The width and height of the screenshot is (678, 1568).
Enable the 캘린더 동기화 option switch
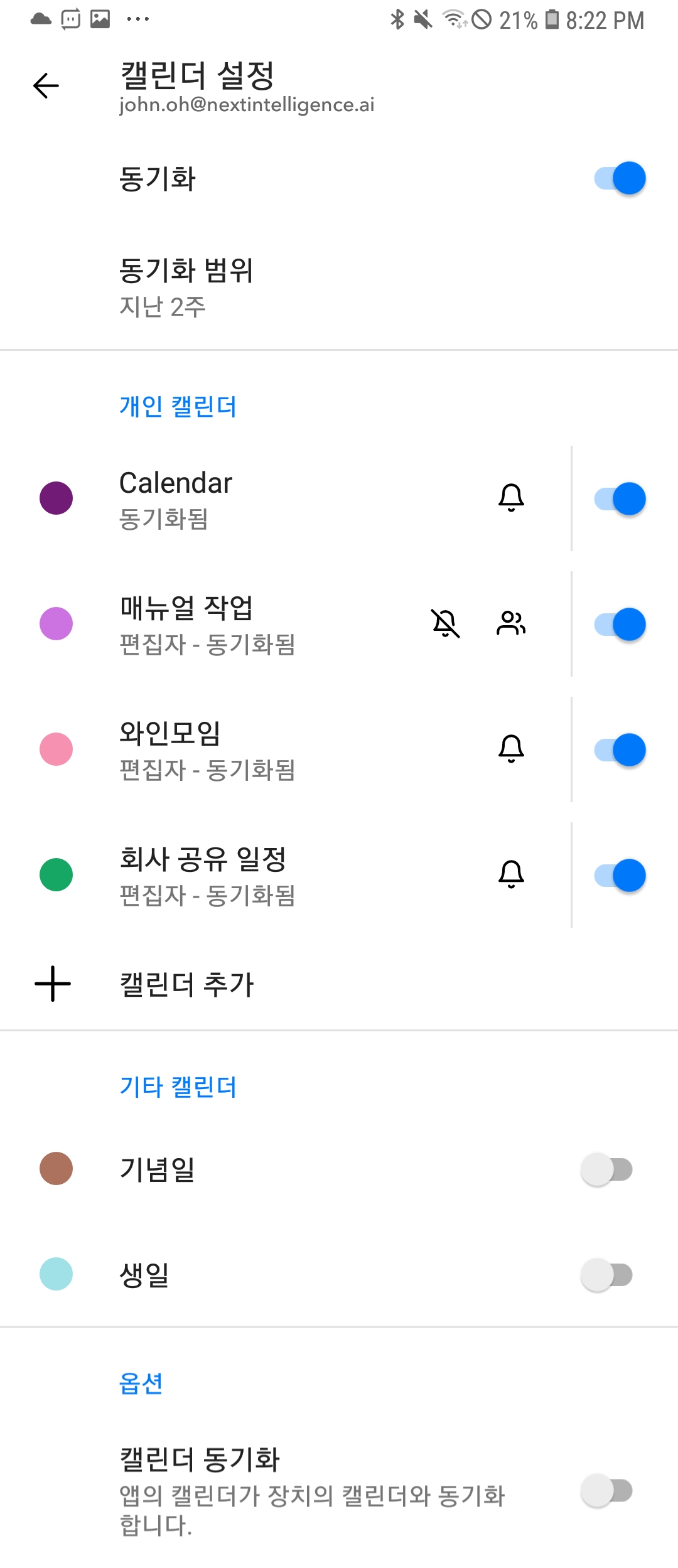click(x=606, y=1491)
